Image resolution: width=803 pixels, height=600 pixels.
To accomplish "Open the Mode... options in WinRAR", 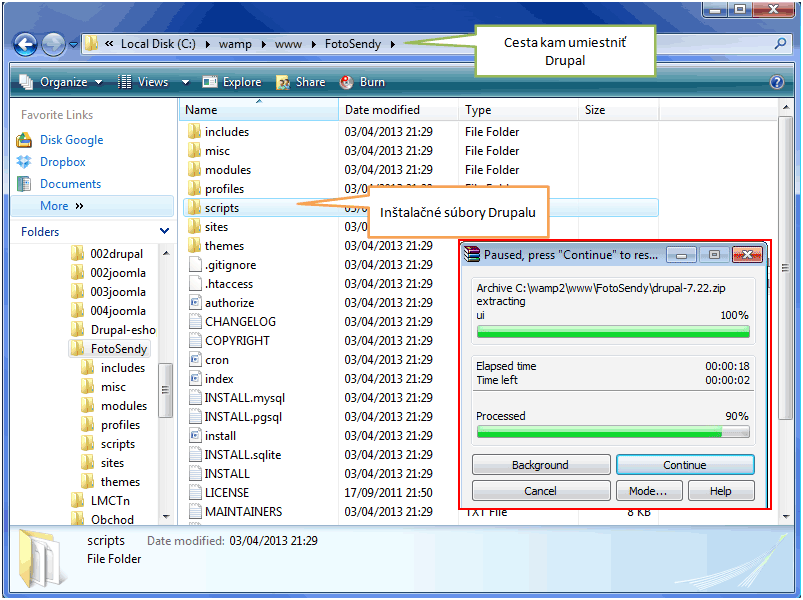I will pyautogui.click(x=648, y=491).
